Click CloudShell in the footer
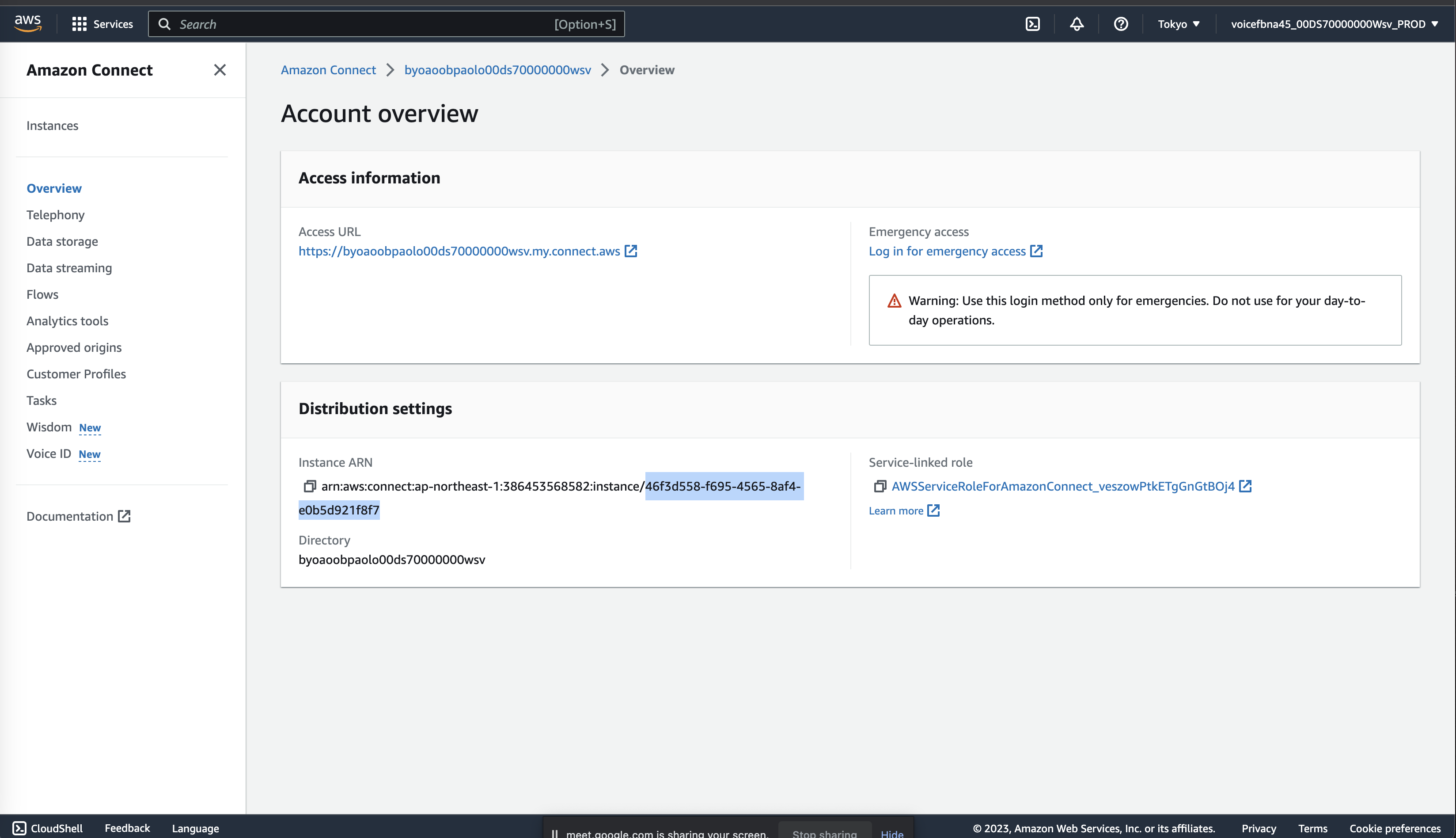This screenshot has width=1456, height=838. click(x=57, y=828)
